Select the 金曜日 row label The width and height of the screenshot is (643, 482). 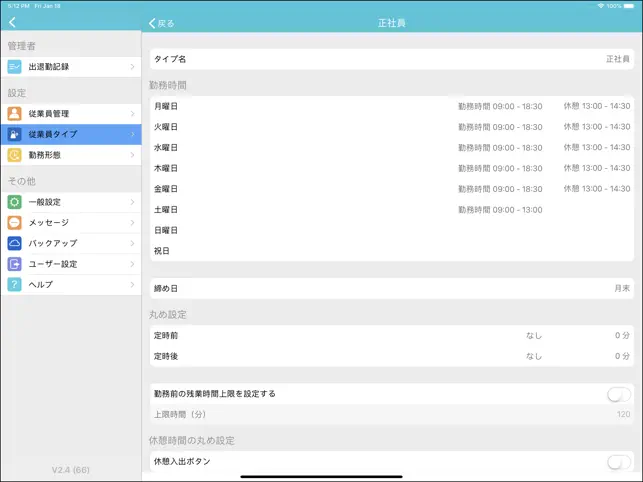(x=166, y=189)
